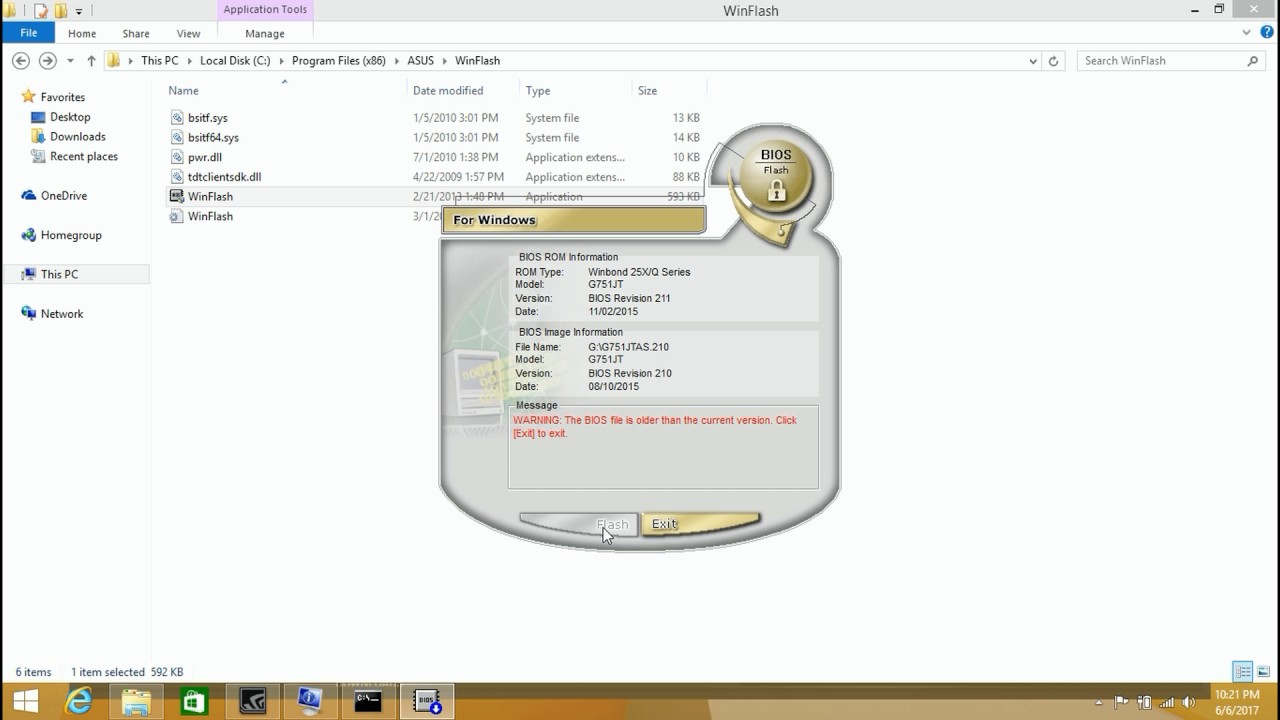Sort files by Name column header
This screenshot has width=1280, height=720.
click(x=183, y=91)
